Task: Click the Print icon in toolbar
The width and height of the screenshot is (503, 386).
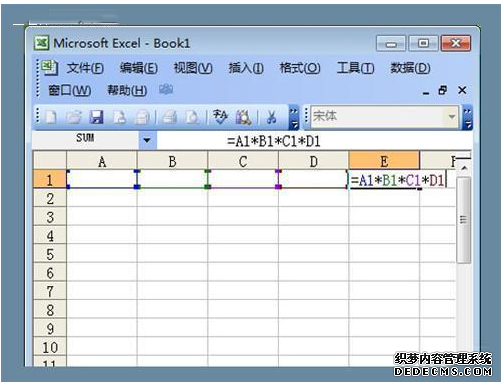Action: [169, 117]
